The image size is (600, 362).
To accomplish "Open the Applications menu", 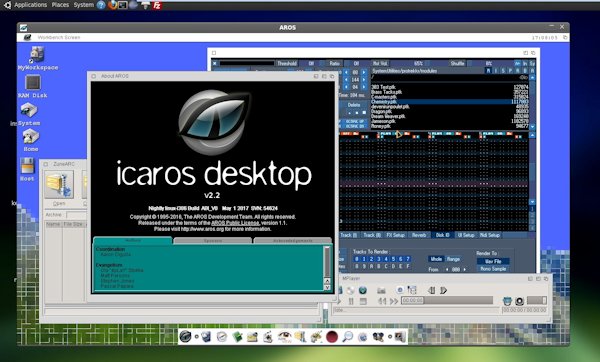I will tap(31, 5).
